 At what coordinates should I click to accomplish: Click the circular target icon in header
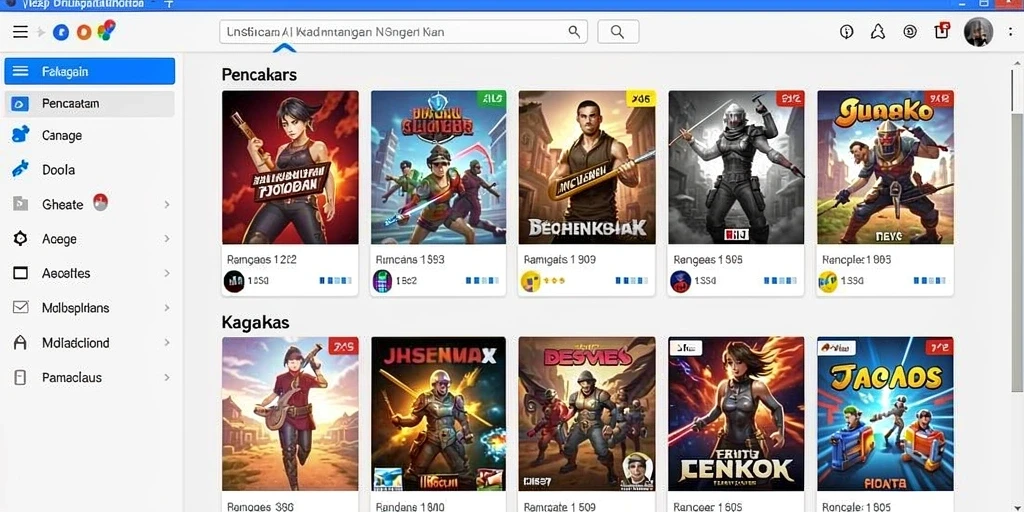pyautogui.click(x=910, y=31)
